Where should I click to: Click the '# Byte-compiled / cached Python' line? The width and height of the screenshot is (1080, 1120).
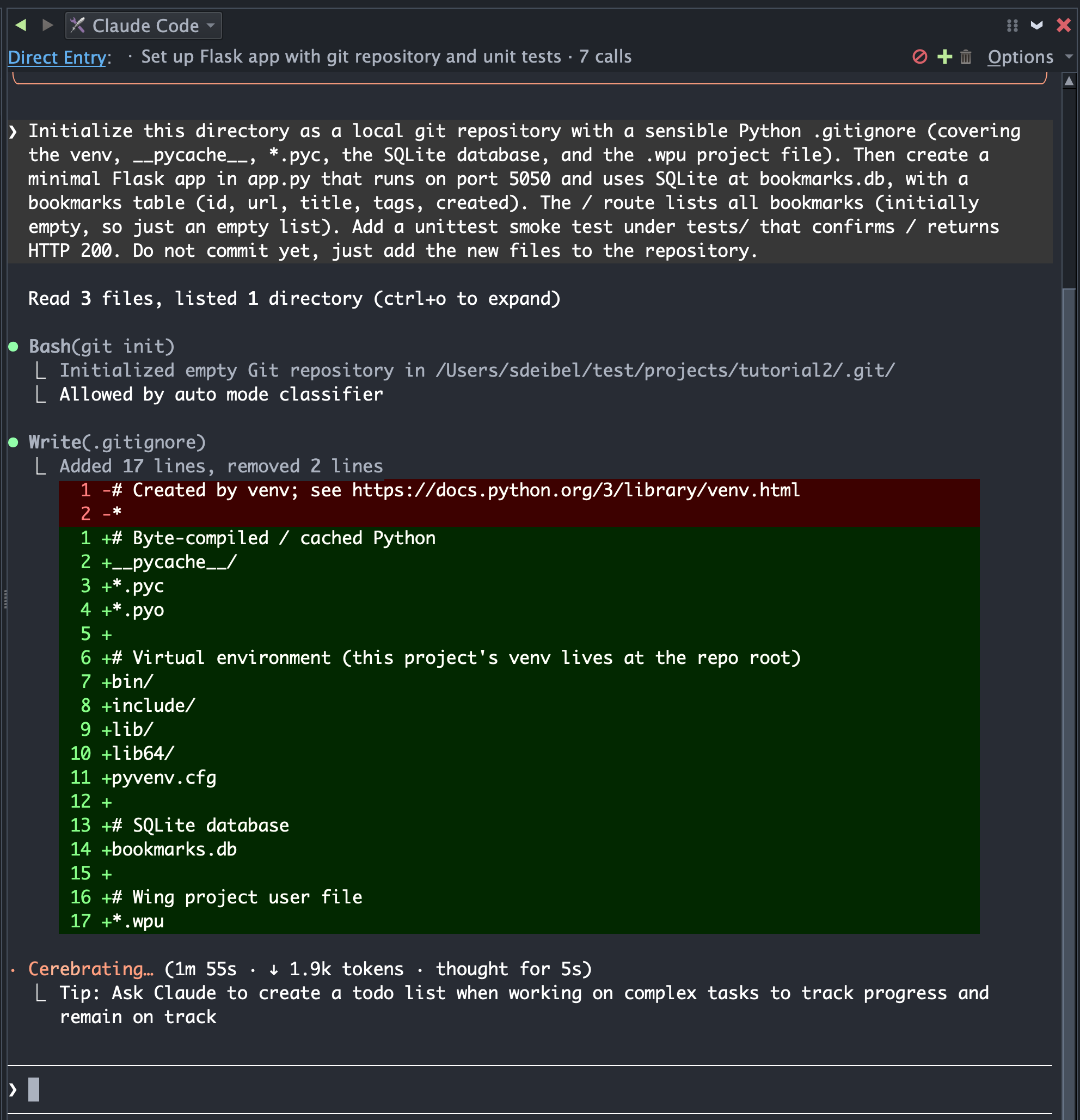pyautogui.click(x=519, y=538)
